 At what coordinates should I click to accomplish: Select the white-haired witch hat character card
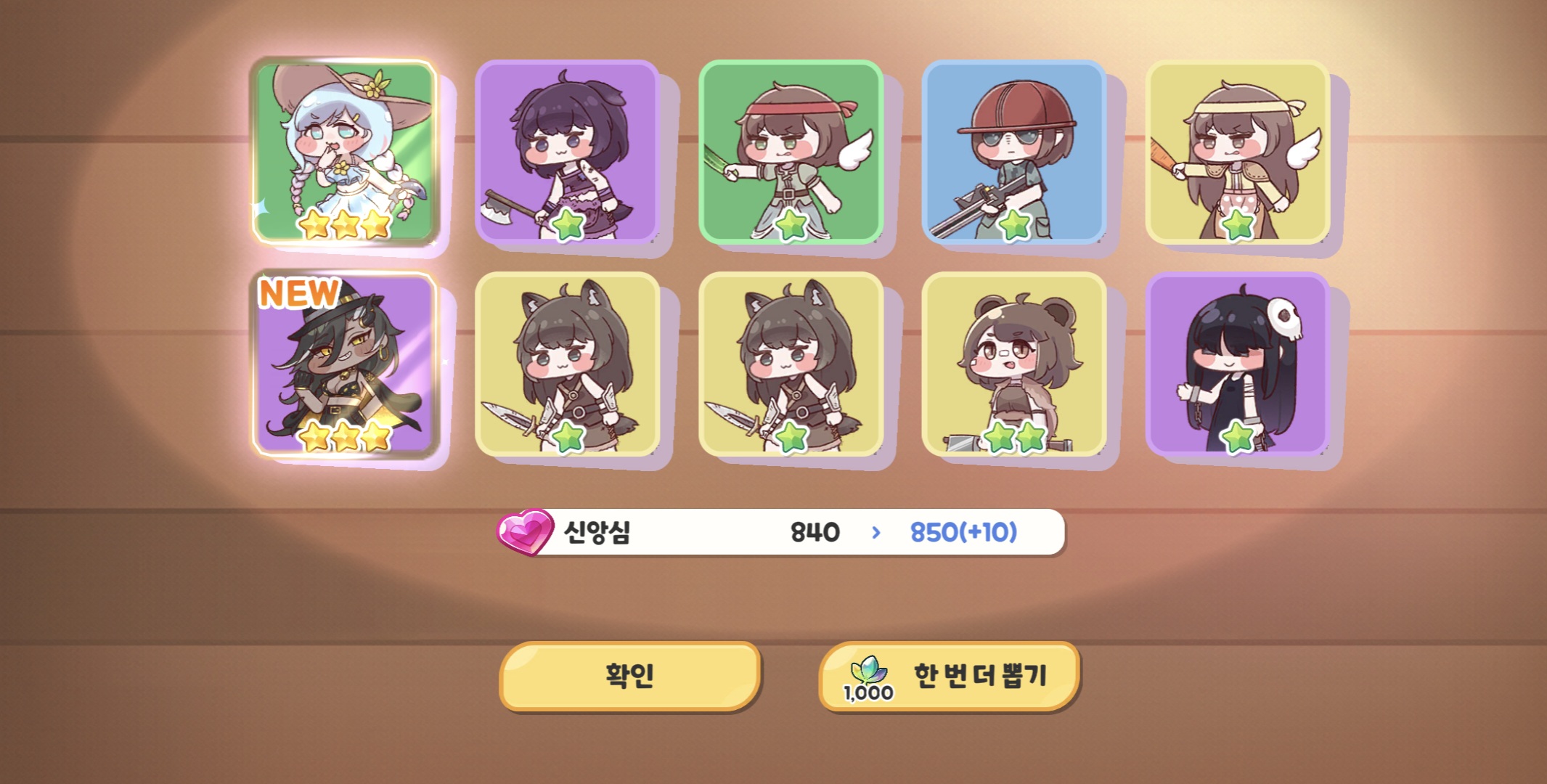(x=345, y=152)
